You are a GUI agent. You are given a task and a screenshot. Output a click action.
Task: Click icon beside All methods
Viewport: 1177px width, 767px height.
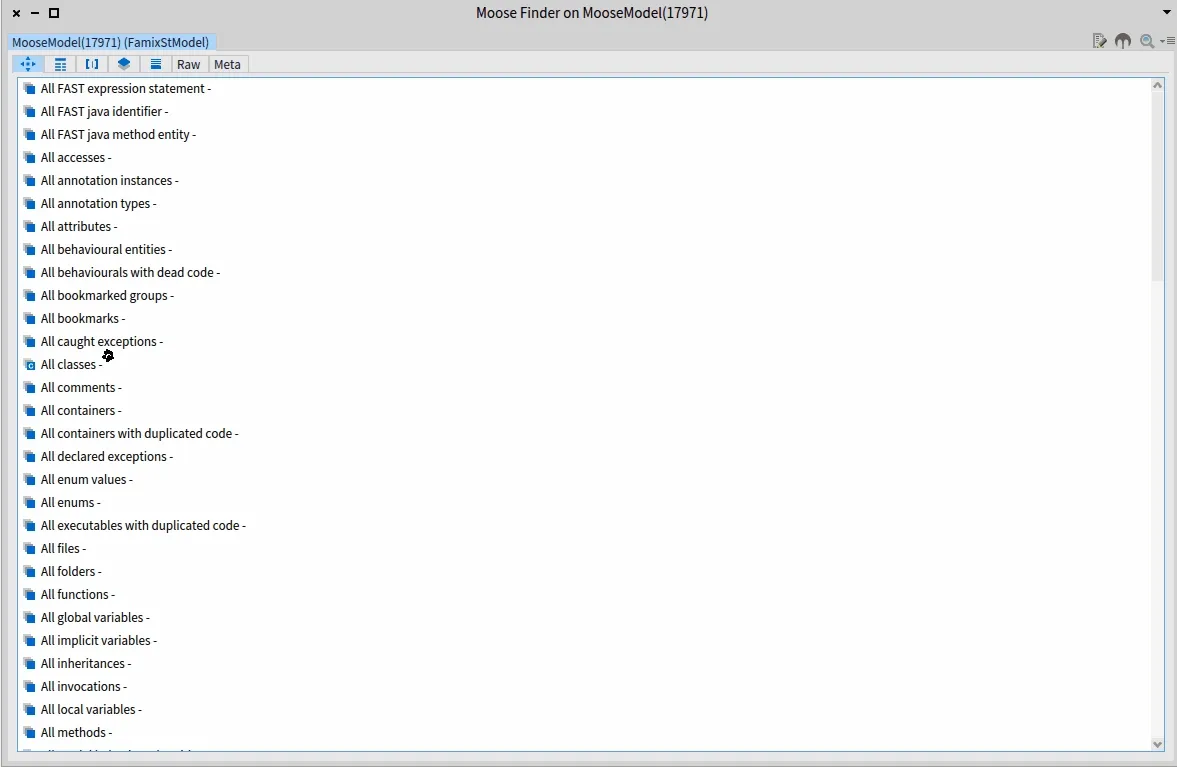(x=29, y=732)
